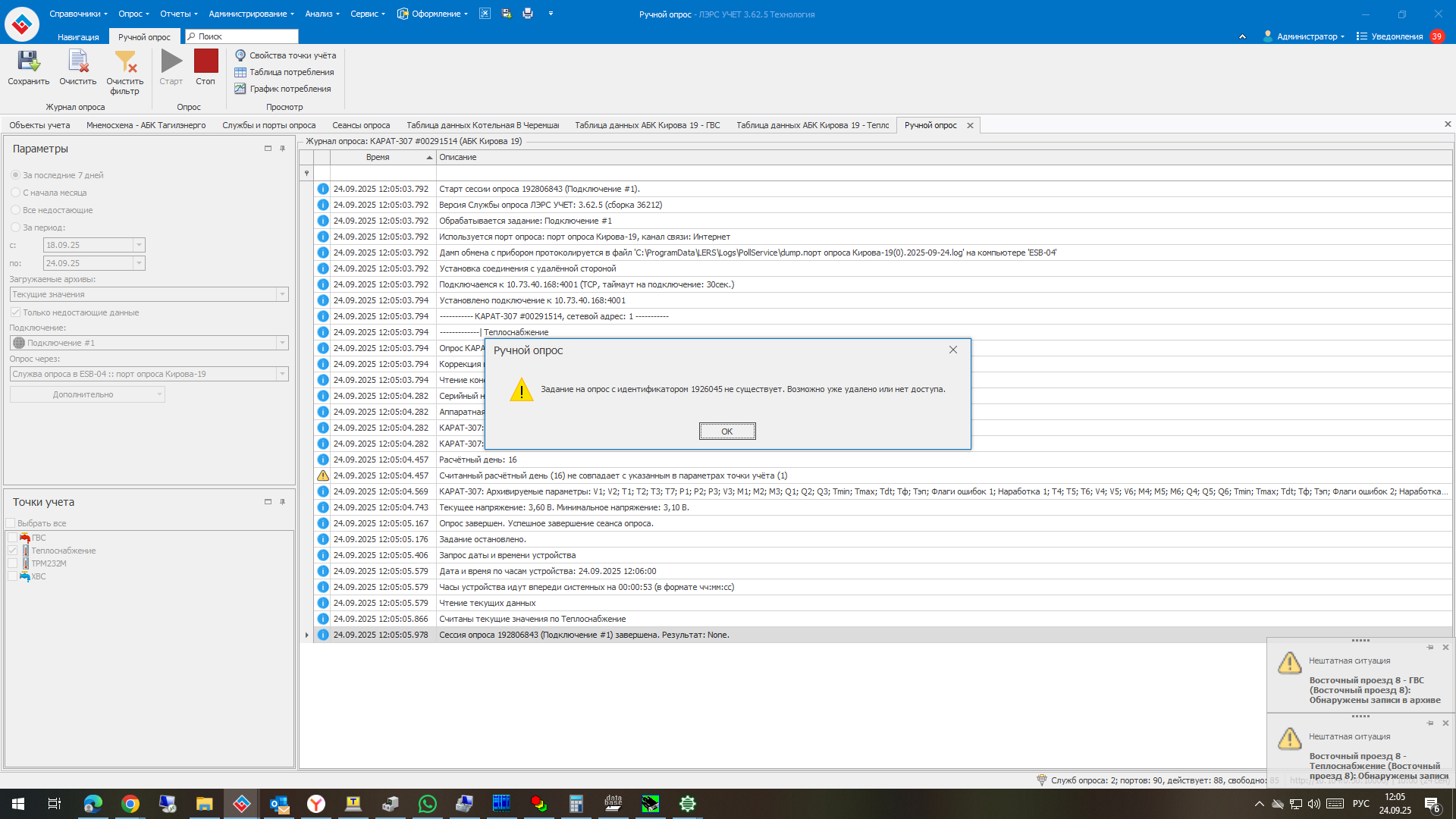This screenshot has width=1456, height=819.
Task: Click the red Stop poll button
Action: coord(206,61)
